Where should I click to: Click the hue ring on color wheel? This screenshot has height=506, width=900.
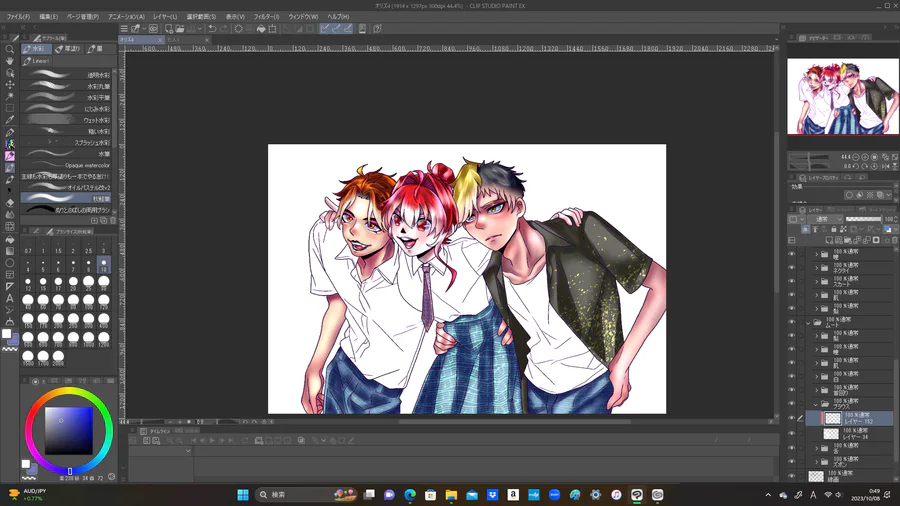coord(68,392)
